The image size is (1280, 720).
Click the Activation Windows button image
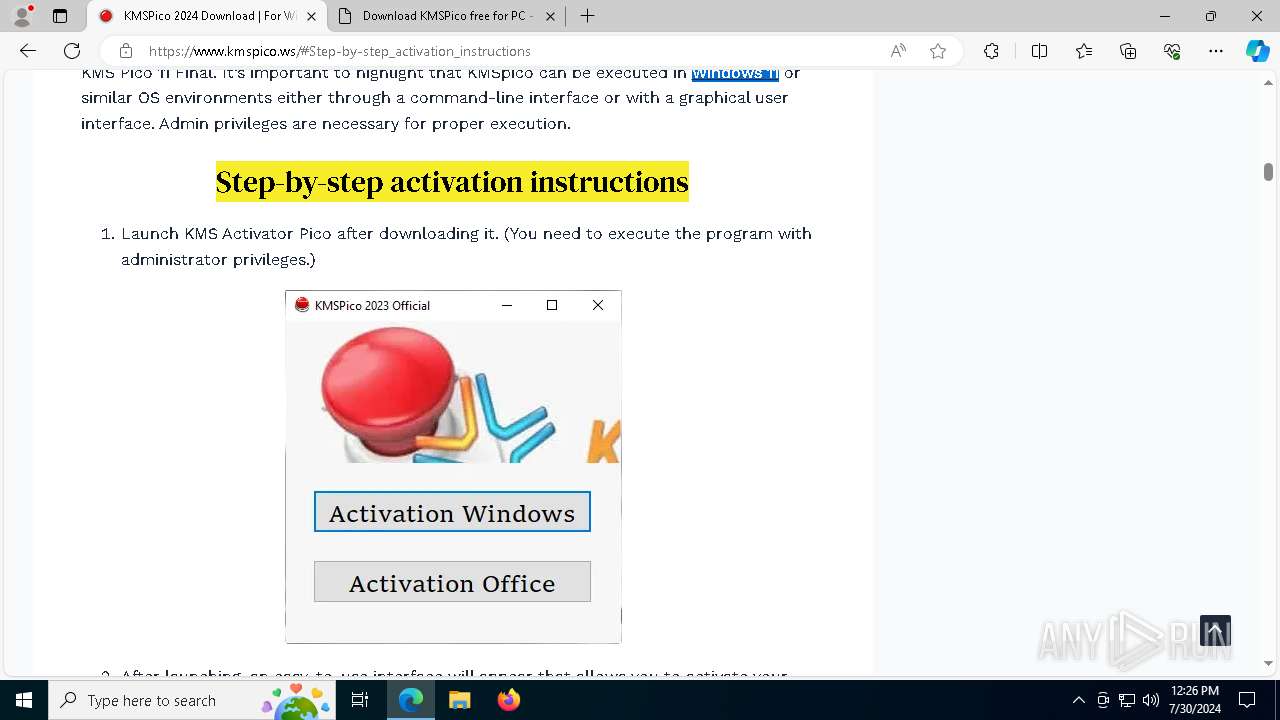(x=452, y=512)
